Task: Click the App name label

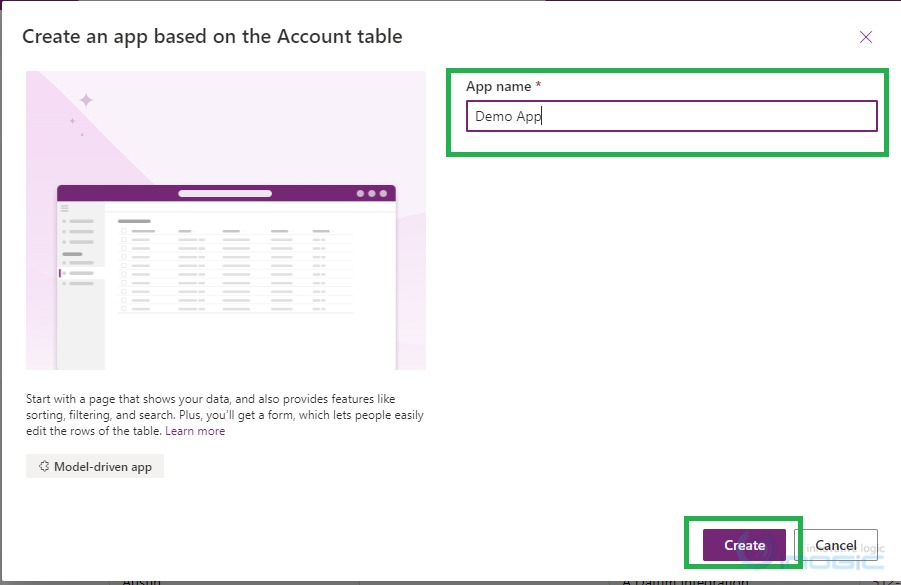Action: click(498, 87)
